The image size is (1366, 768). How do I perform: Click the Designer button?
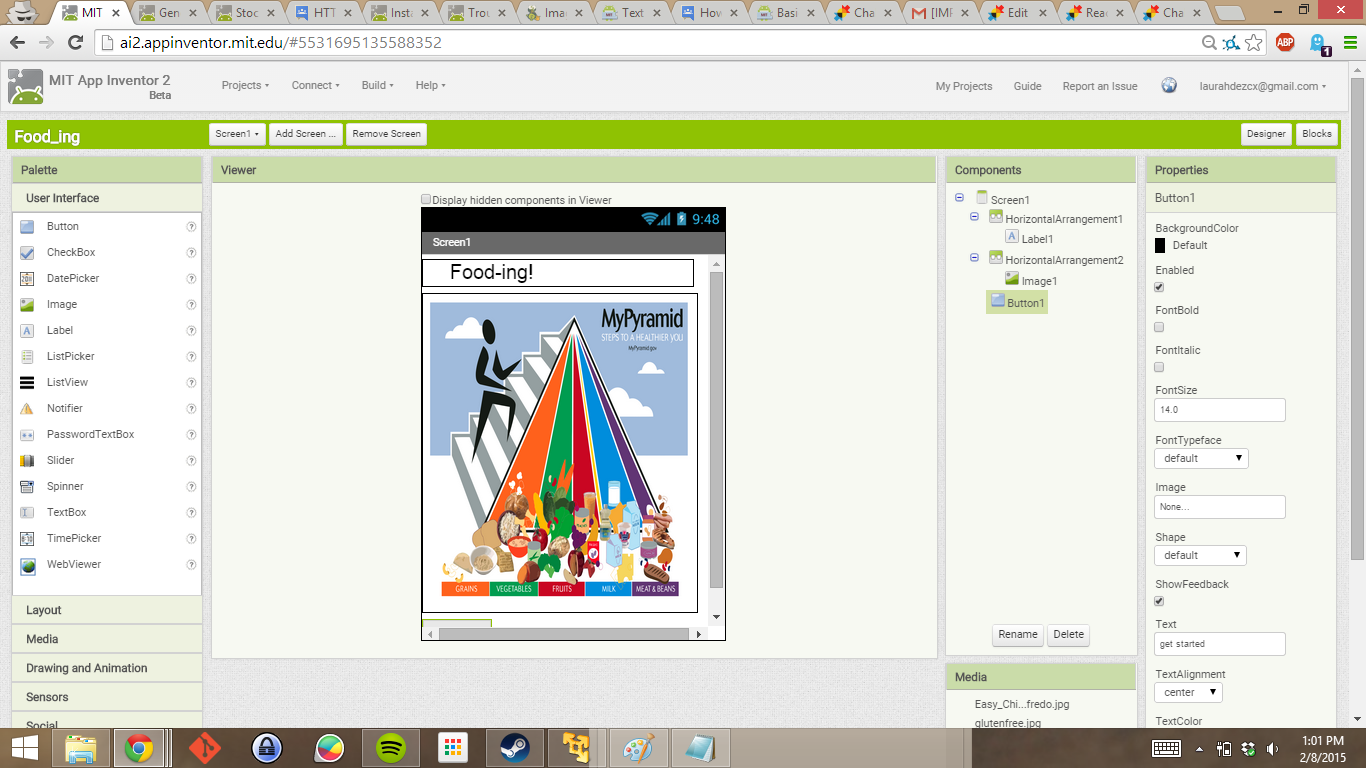[x=1266, y=134]
